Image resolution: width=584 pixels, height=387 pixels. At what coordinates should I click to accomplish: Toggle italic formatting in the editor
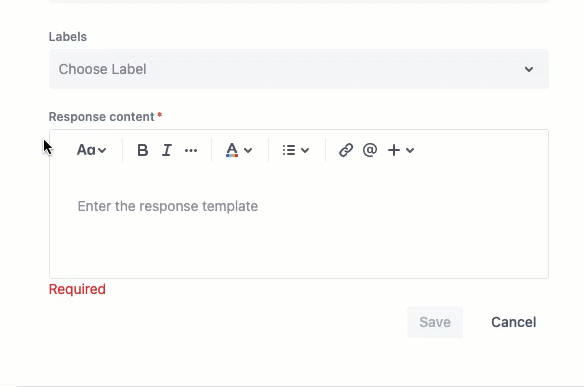[x=166, y=150]
